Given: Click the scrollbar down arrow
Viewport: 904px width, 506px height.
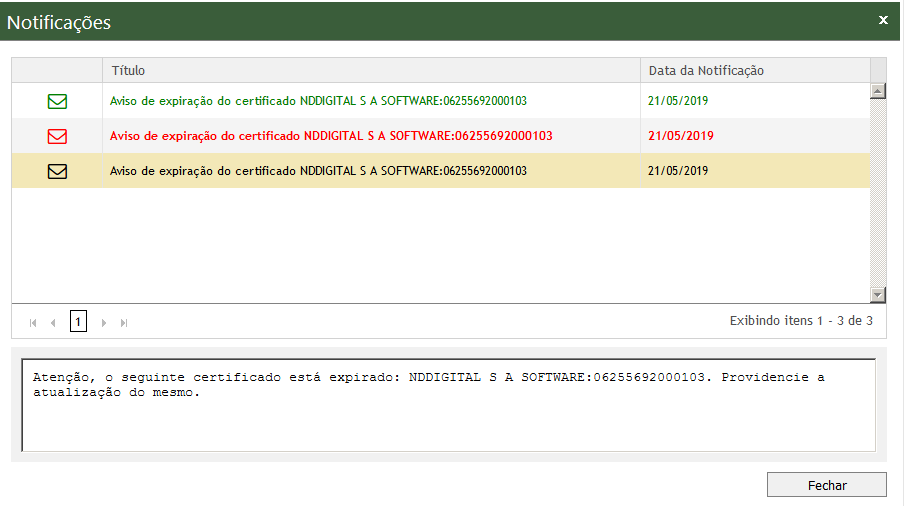Looking at the screenshot, I should [x=877, y=295].
